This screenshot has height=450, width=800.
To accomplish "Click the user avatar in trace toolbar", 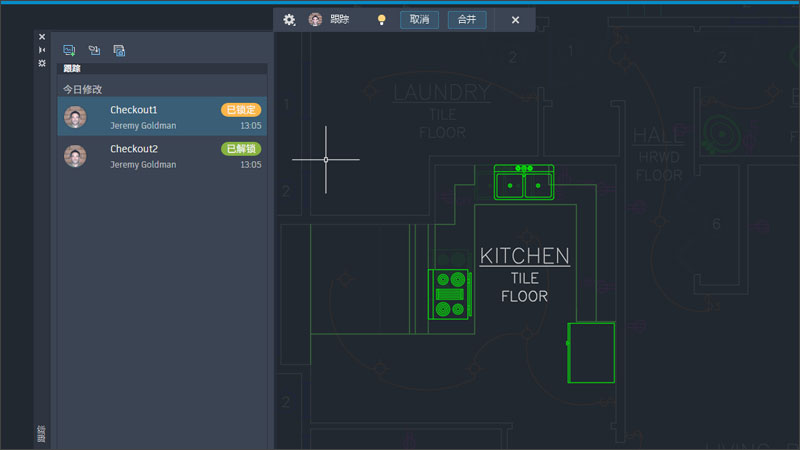I will pos(315,20).
